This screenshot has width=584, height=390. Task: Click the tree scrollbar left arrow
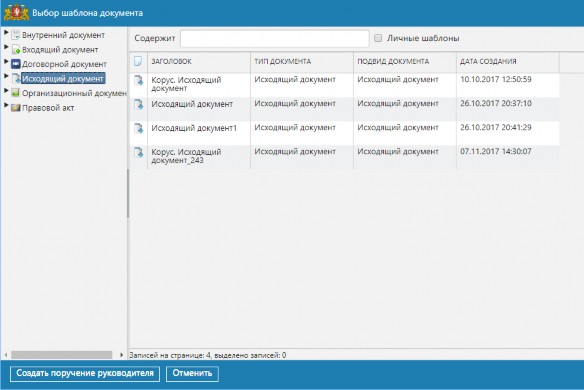(6, 355)
